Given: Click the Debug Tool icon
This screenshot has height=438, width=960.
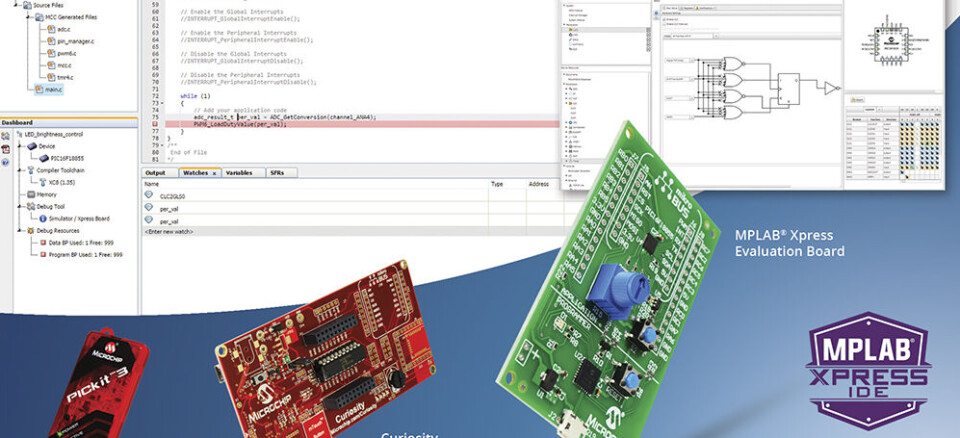Looking at the screenshot, I should point(31,206).
